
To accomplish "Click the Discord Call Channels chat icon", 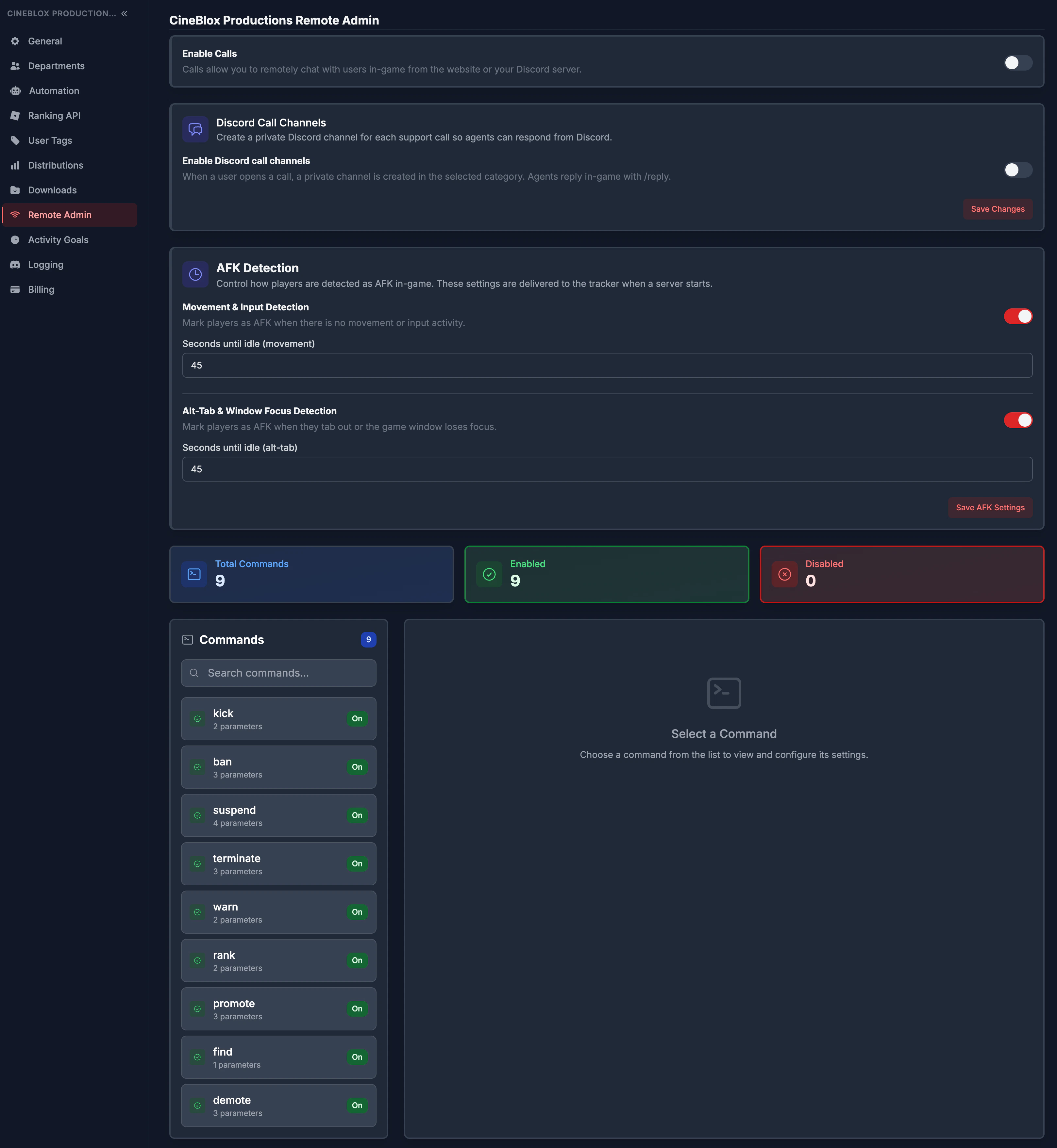I will 195,129.
